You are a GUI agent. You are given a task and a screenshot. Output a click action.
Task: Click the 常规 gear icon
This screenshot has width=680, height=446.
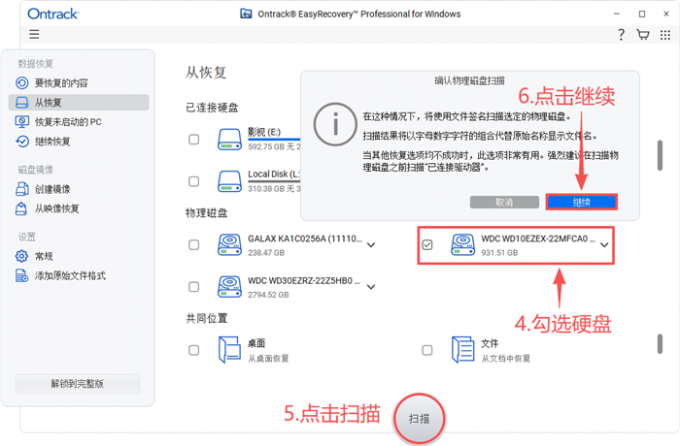click(x=22, y=256)
